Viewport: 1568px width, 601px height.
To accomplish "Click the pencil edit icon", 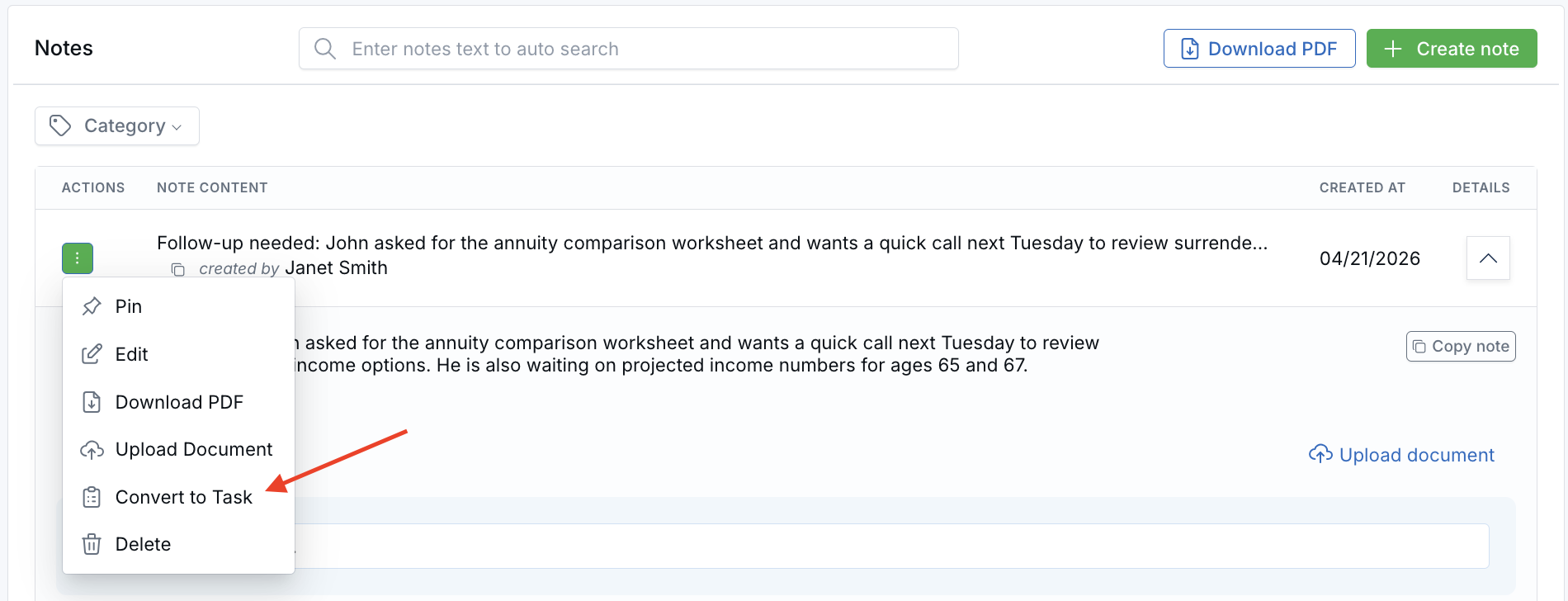I will [92, 354].
